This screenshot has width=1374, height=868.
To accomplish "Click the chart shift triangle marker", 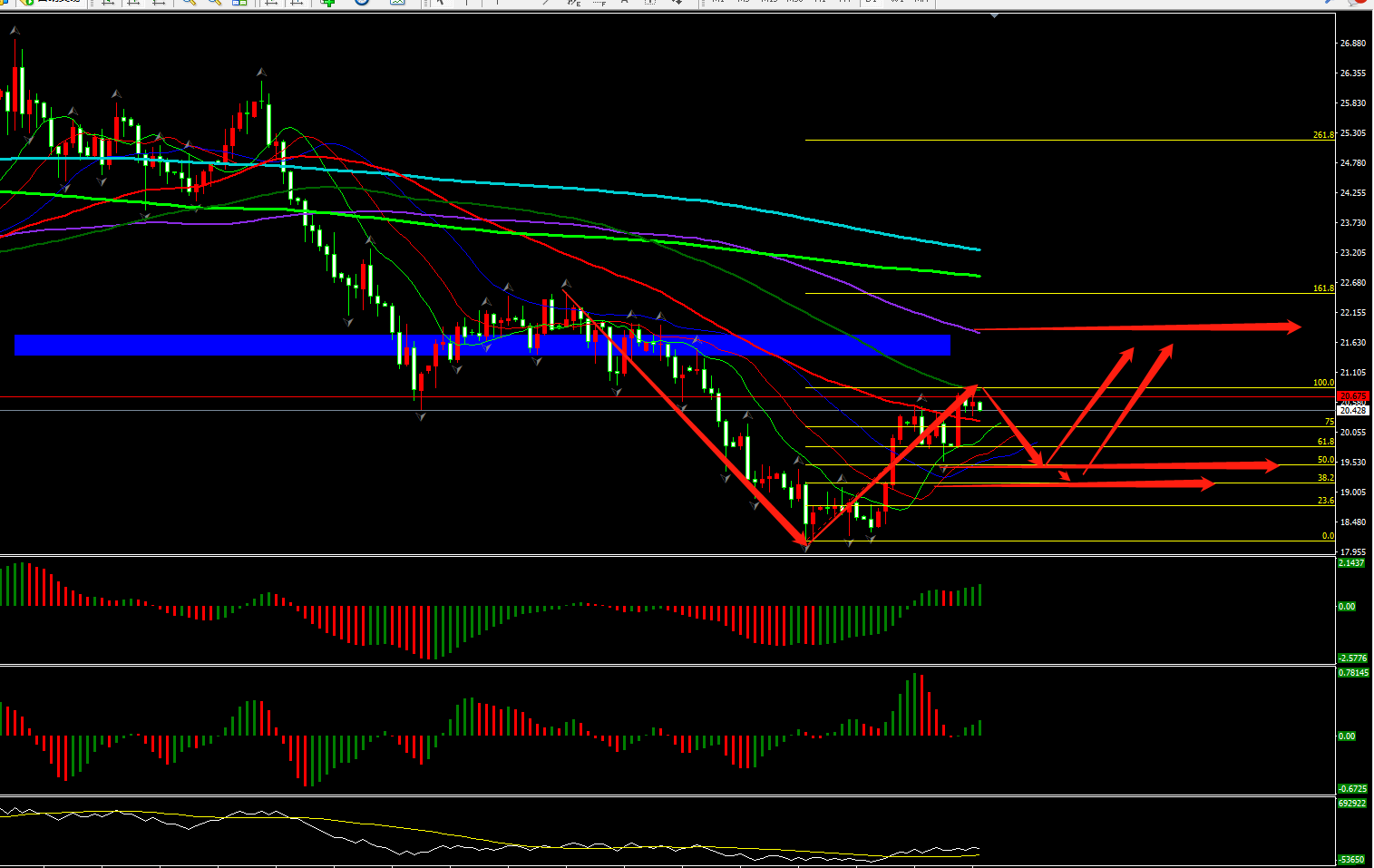I will [x=995, y=15].
